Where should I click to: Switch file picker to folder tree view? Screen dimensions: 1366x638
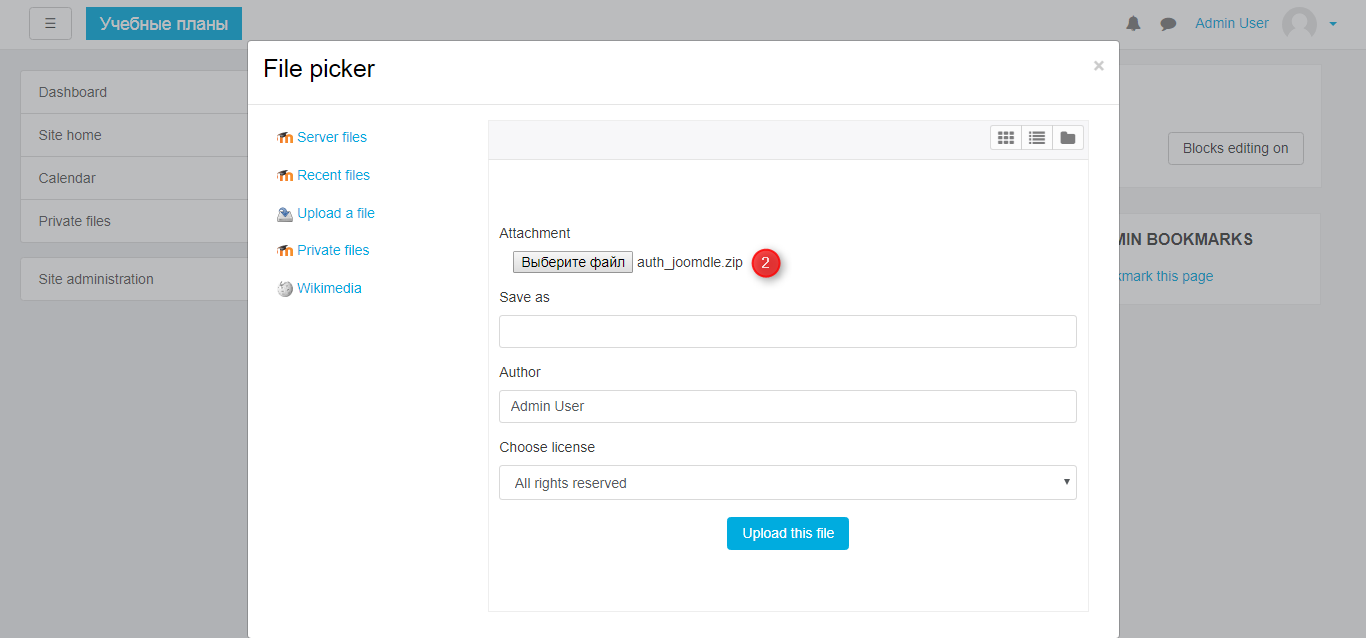pyautogui.click(x=1068, y=138)
